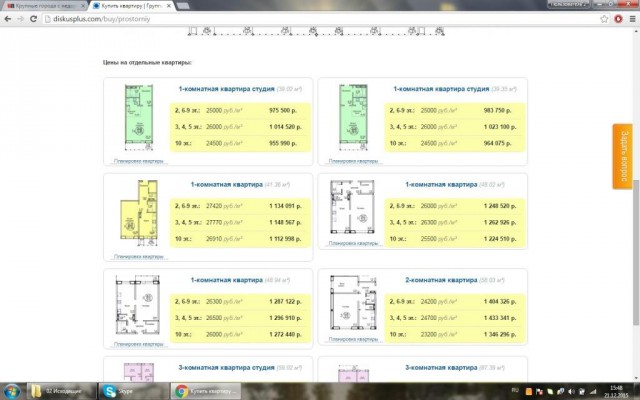Open the floor plan thumbnail priced 1 287 122 р.
640x400 pixels.
[x=138, y=305]
